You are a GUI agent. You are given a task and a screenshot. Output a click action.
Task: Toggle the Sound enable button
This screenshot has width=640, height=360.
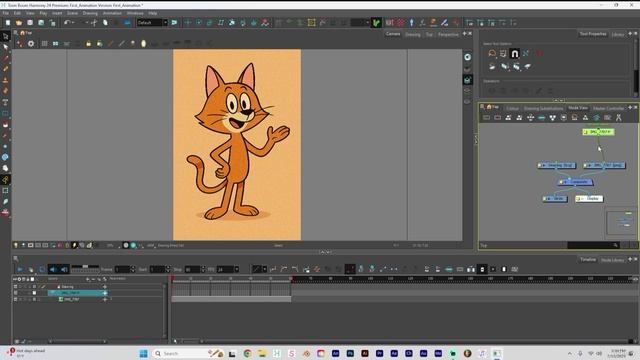point(53,269)
